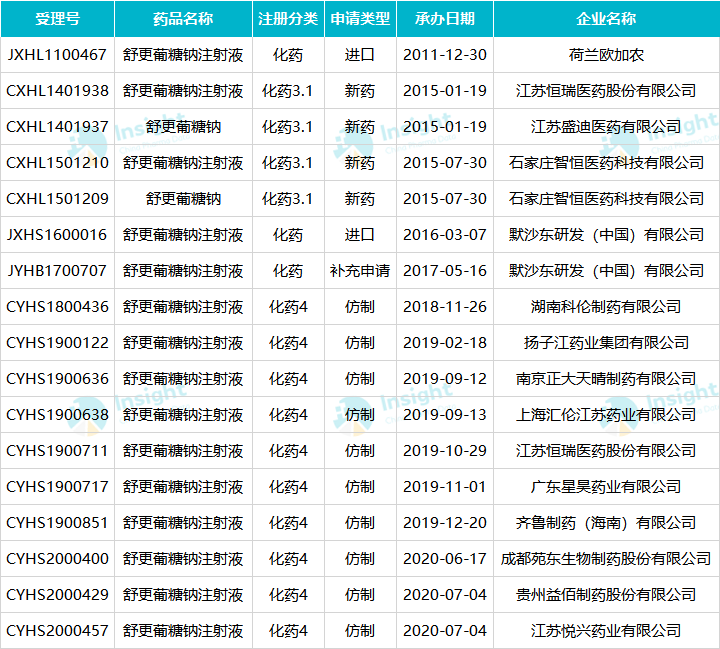Select cell CYHS1900717
Screen dimensions: 720x649
(57, 487)
